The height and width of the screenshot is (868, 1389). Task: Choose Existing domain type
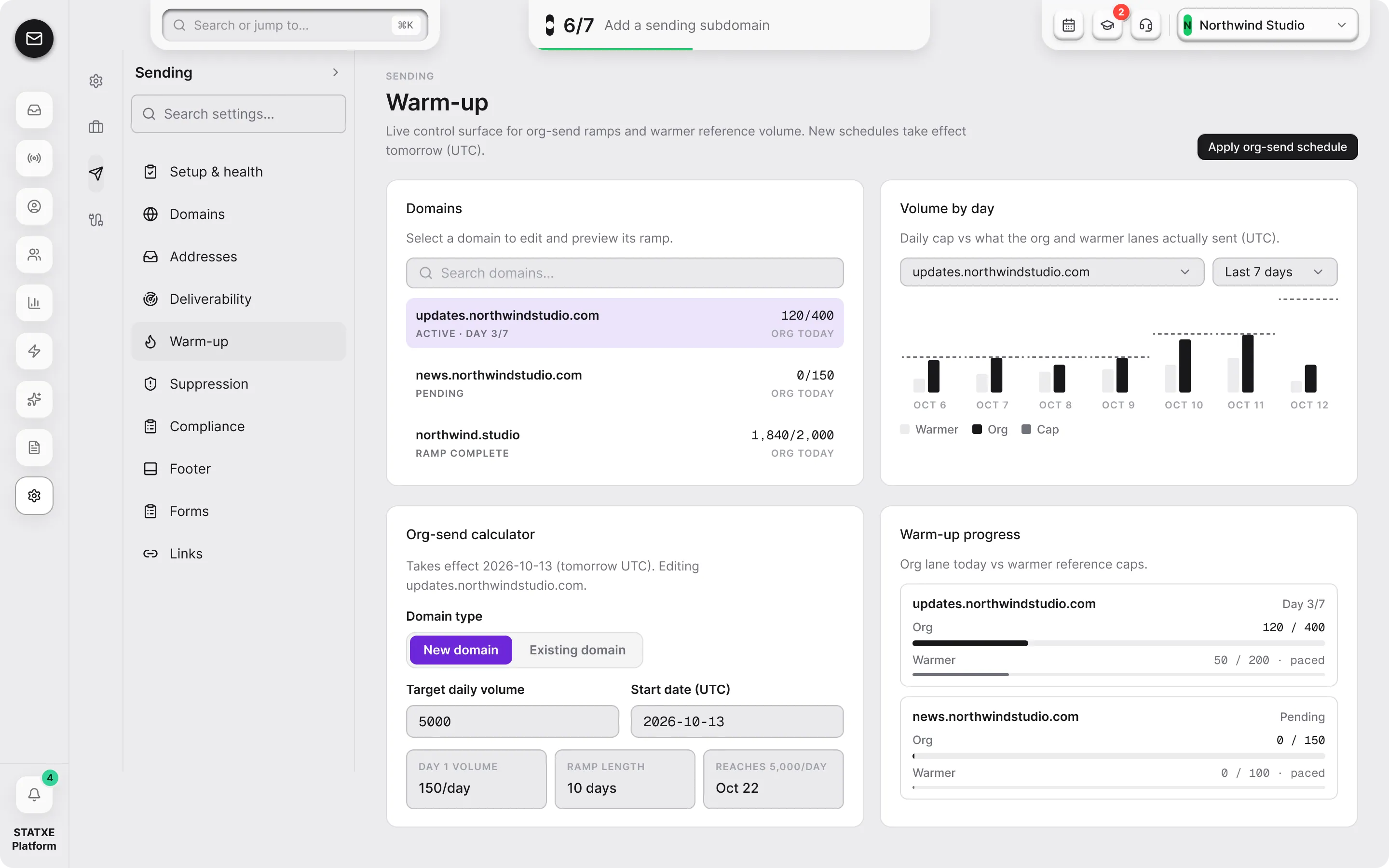pyautogui.click(x=577, y=650)
